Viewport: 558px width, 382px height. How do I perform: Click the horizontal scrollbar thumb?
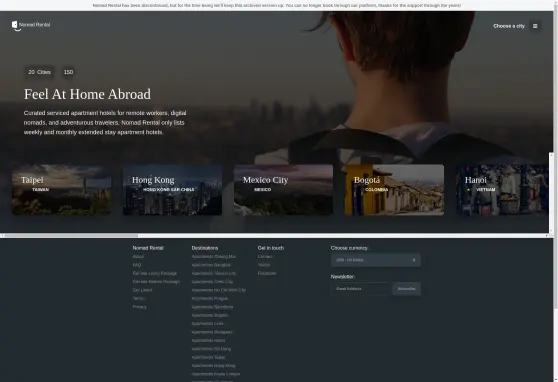pyautogui.click(x=71, y=235)
